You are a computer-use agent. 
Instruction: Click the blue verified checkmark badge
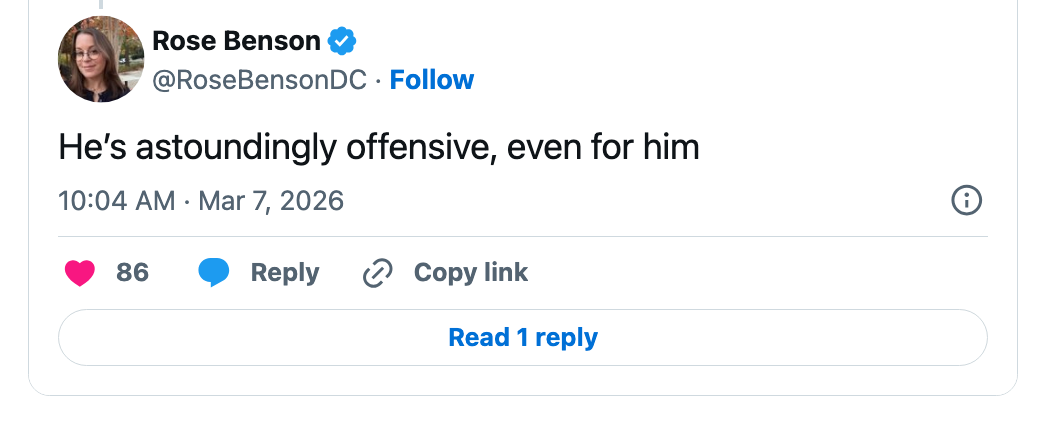click(343, 42)
